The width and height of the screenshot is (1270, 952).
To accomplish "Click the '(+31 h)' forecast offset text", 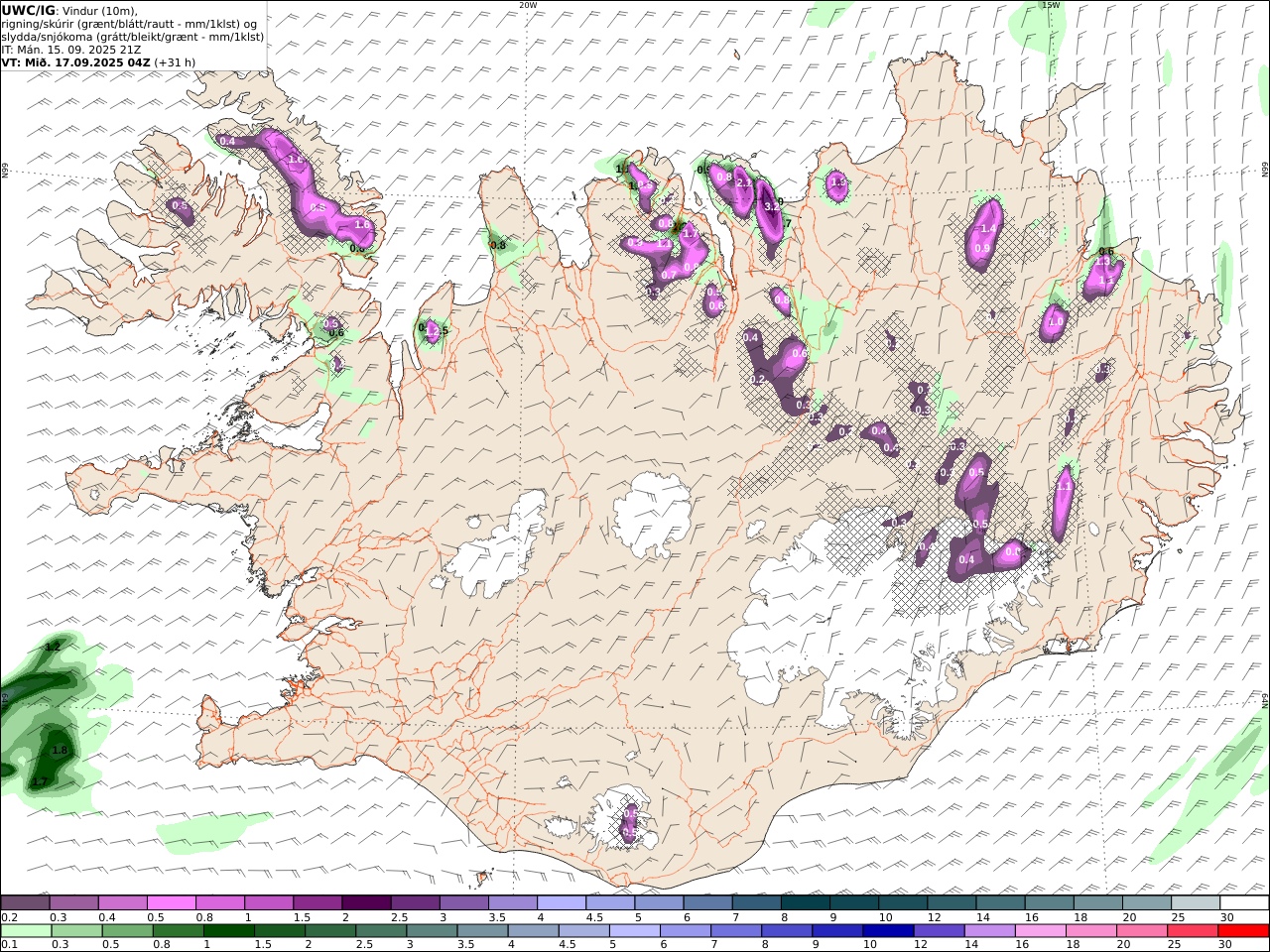I will (175, 62).
